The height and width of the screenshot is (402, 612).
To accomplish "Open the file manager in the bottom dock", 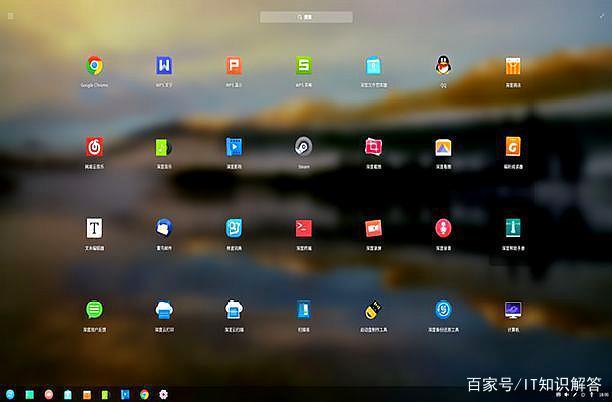I will click(x=68, y=395).
